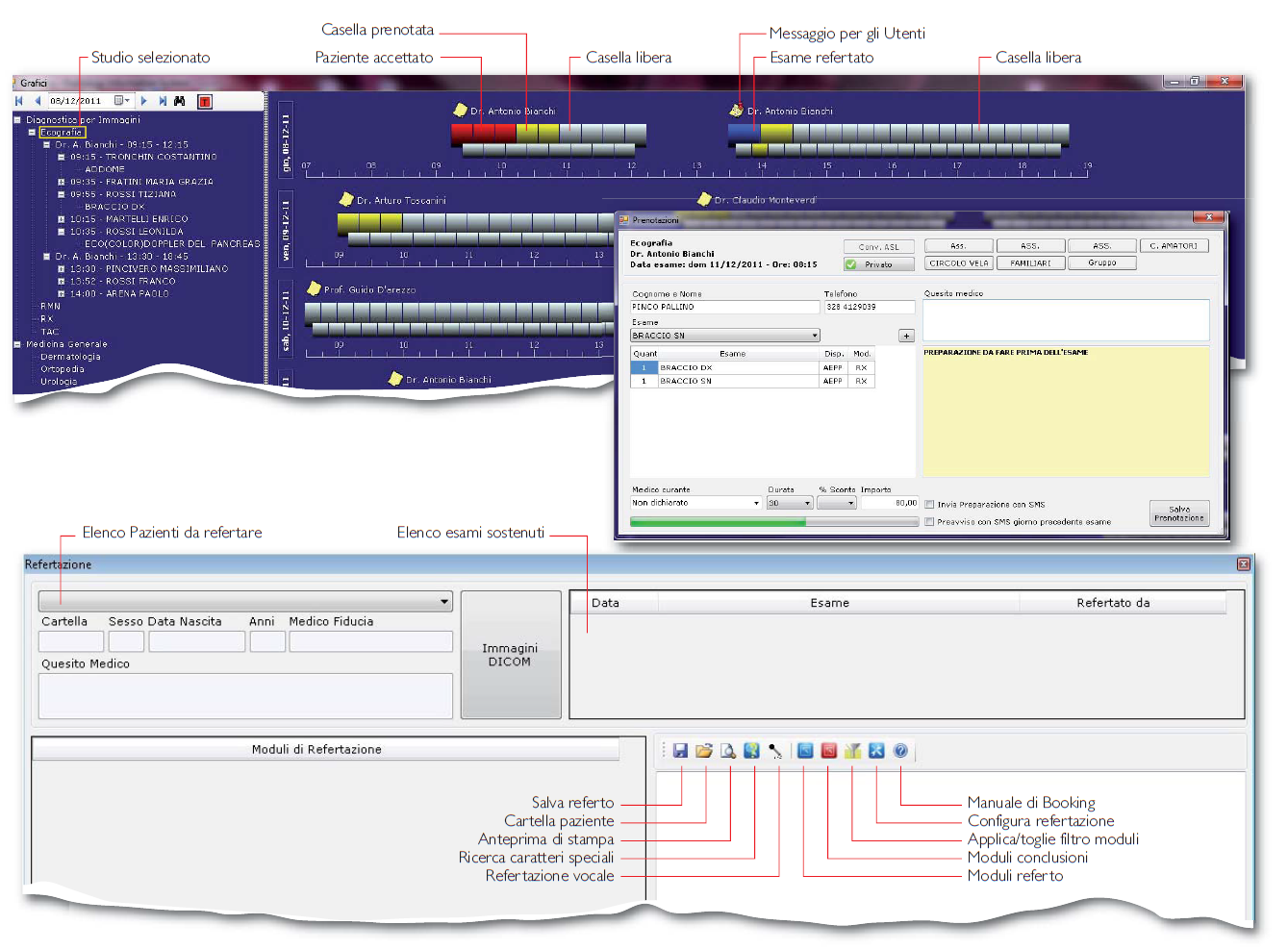This screenshot has height=950, width=1288.
Task: Click the Conv. ASL button
Action: (879, 247)
